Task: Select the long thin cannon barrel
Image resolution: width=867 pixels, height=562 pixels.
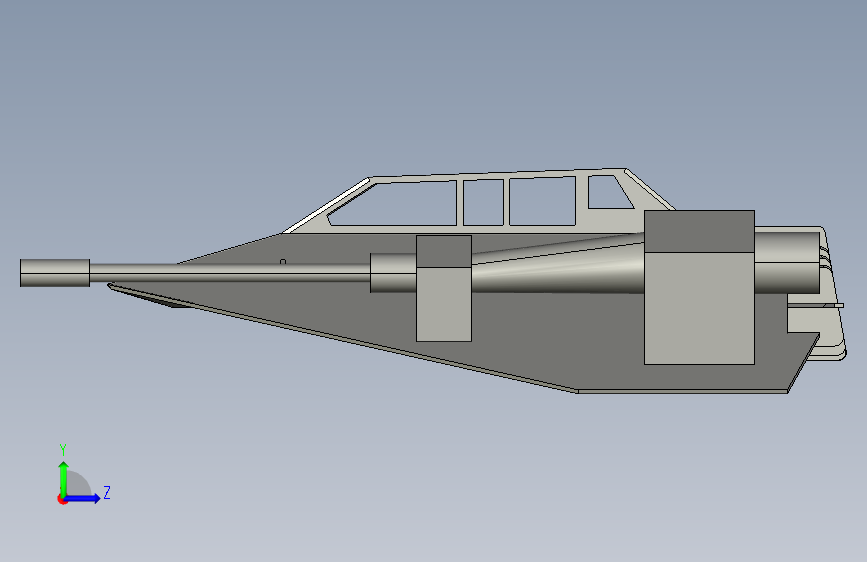Action: [x=229, y=273]
